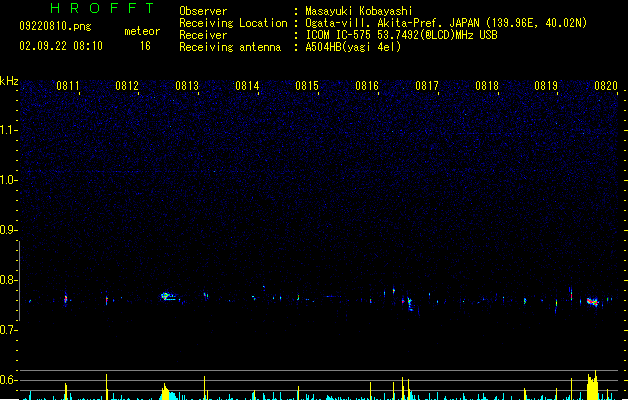Click the date stamp 02.09.22 08:10
The image size is (629, 400).
tap(61, 45)
